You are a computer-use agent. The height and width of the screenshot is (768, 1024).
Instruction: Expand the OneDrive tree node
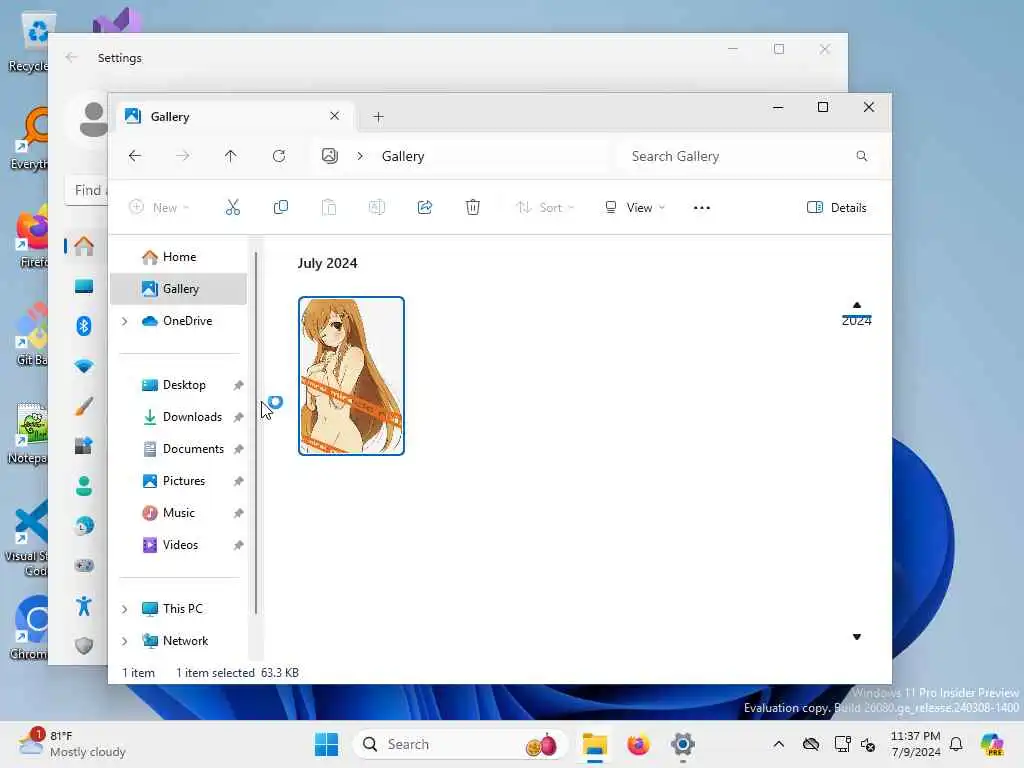coord(124,321)
